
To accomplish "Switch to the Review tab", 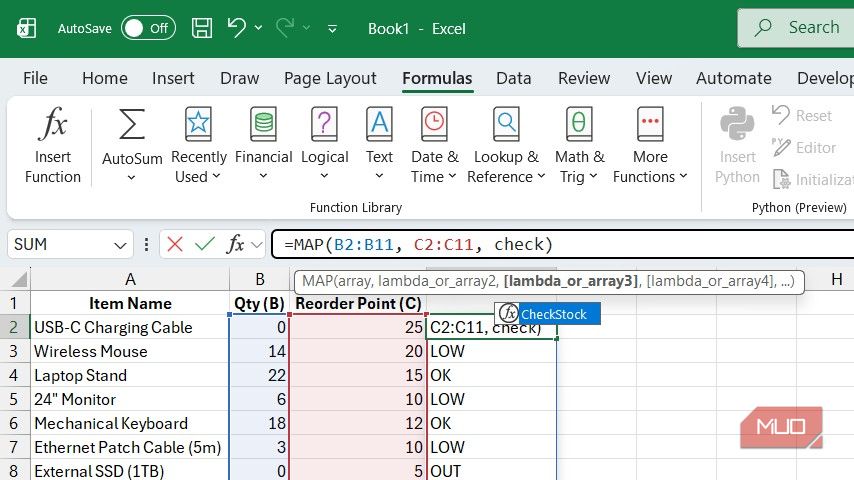I will [x=583, y=78].
